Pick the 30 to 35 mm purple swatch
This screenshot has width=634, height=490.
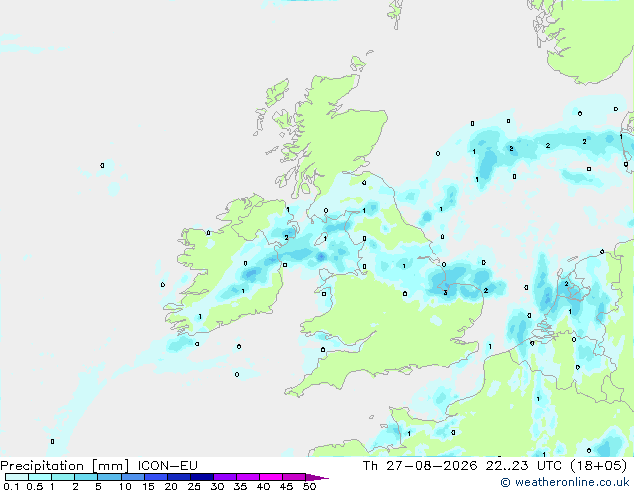tap(225, 477)
